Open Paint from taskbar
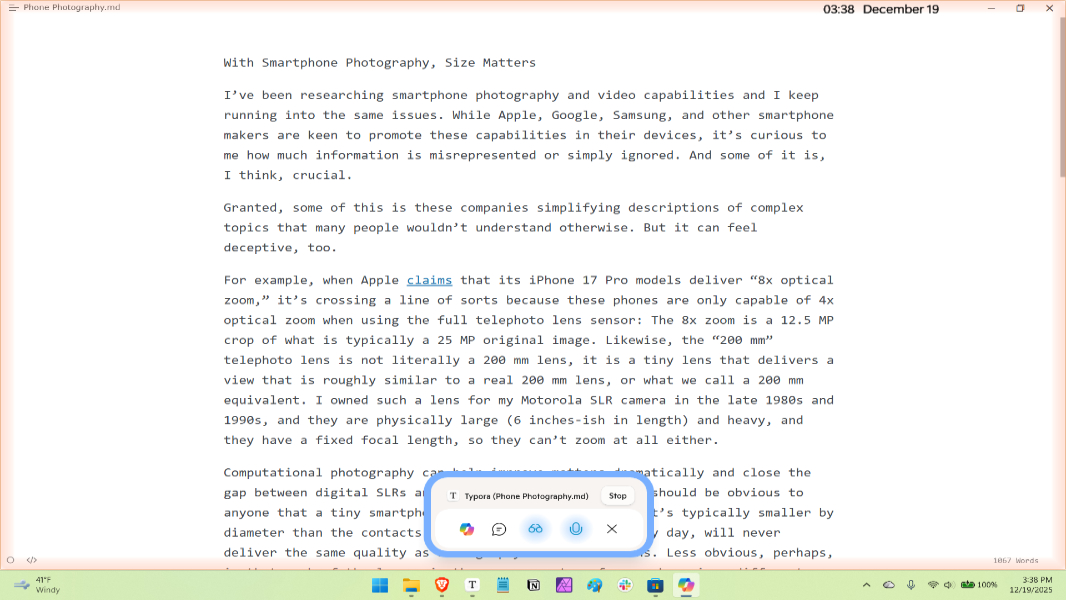Viewport: 1066px width, 600px height. pyautogui.click(x=595, y=585)
